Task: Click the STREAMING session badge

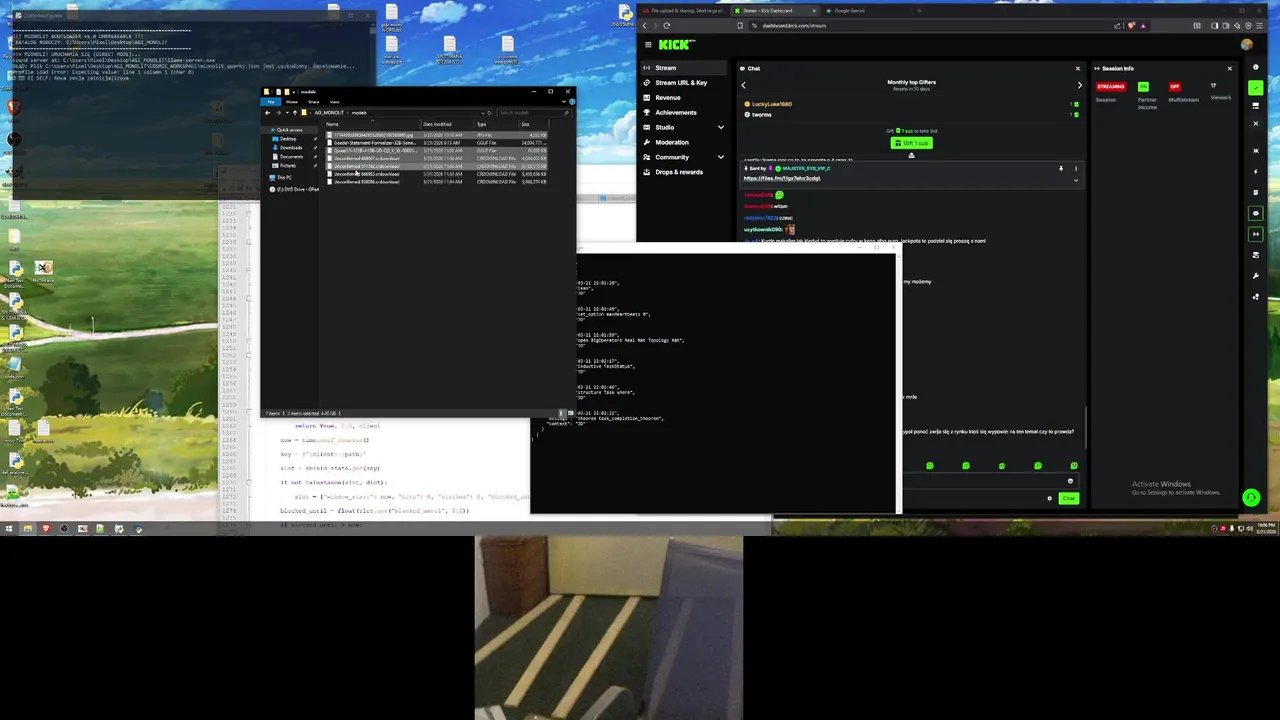Action: coord(1111,86)
